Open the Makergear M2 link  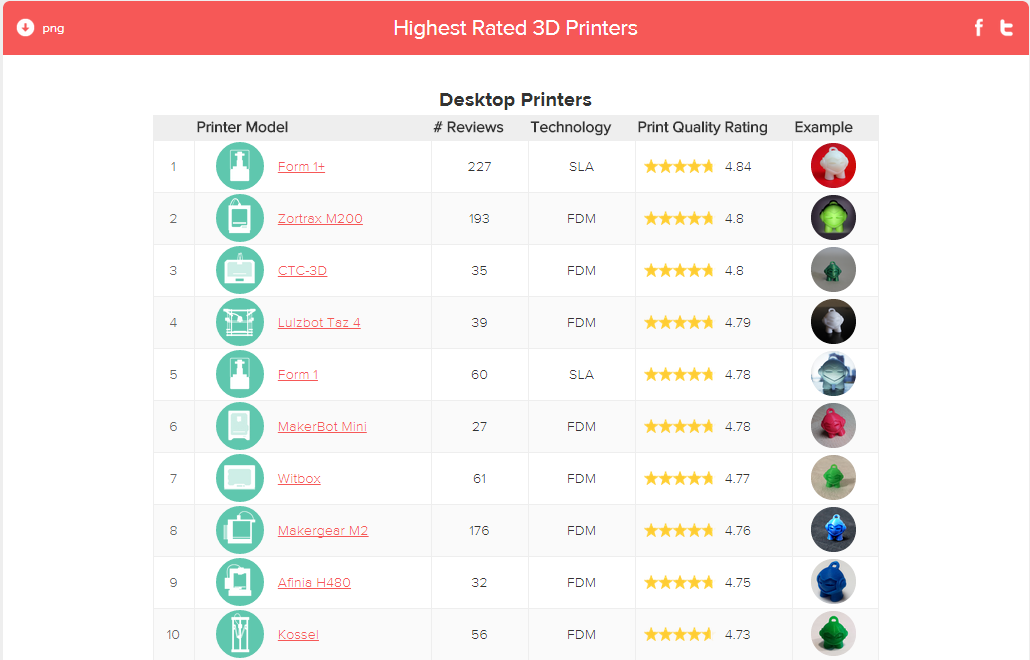pos(323,531)
